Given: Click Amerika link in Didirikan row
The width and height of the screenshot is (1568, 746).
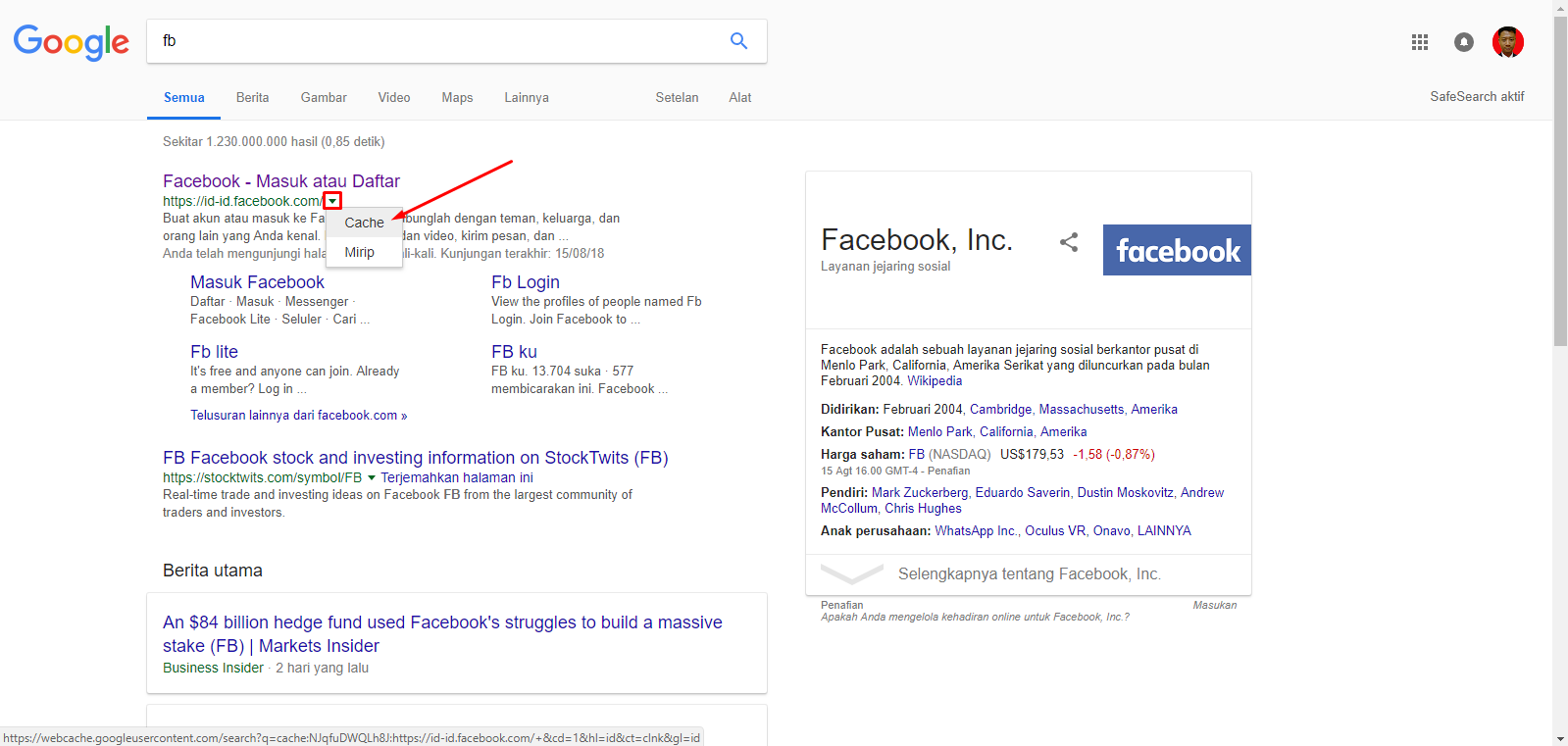Looking at the screenshot, I should 1154,410.
